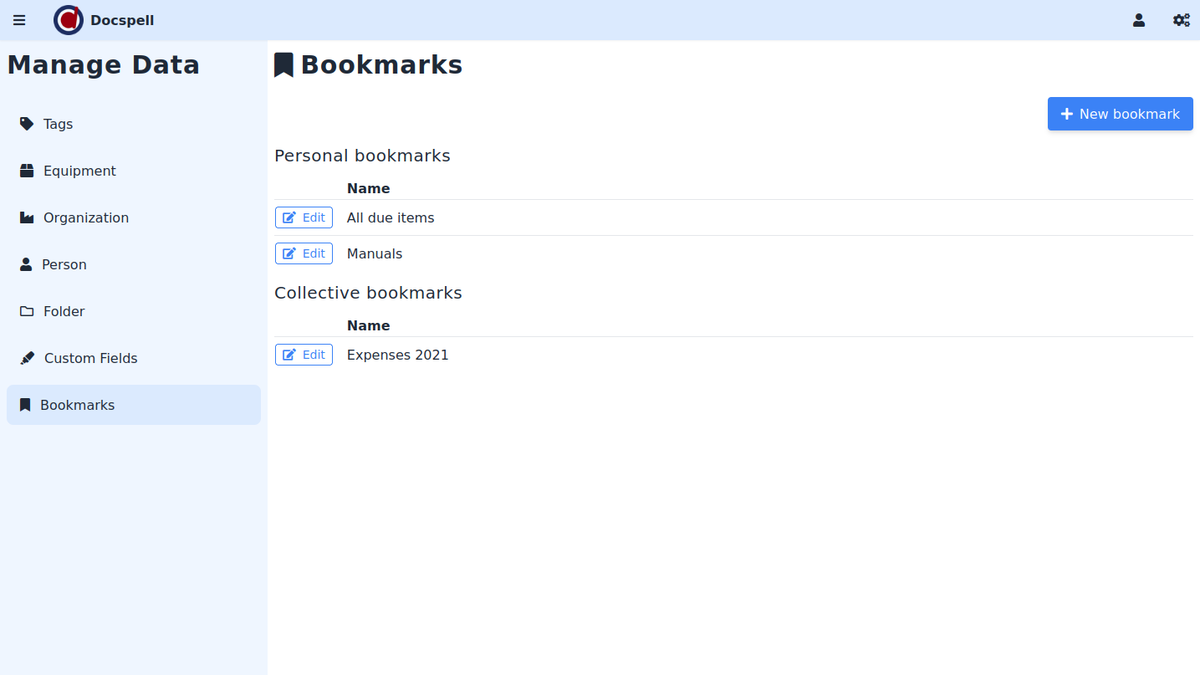
Task: Click the Docspell title text
Action: tap(122, 20)
